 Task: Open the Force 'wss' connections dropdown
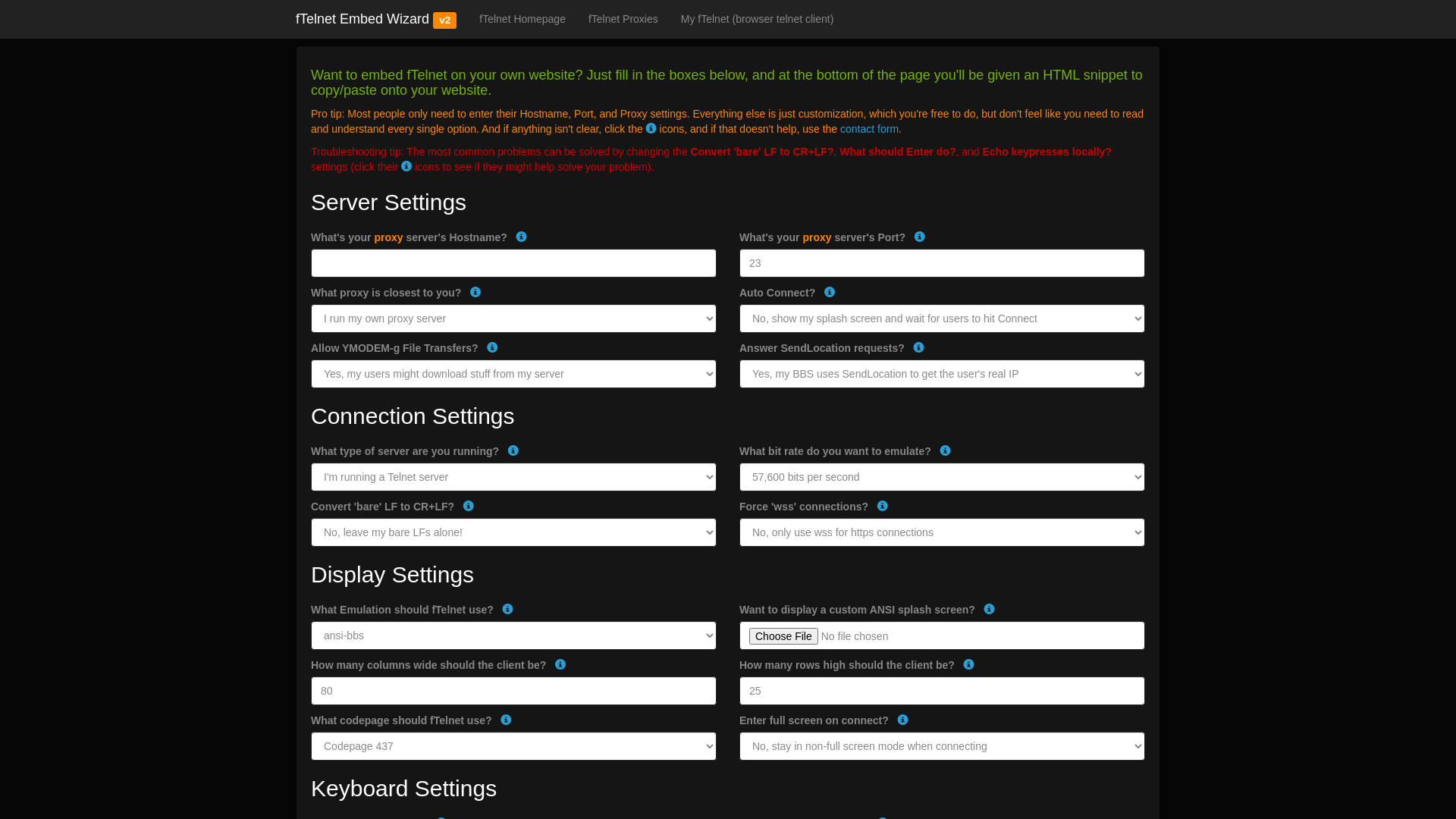[x=942, y=532]
